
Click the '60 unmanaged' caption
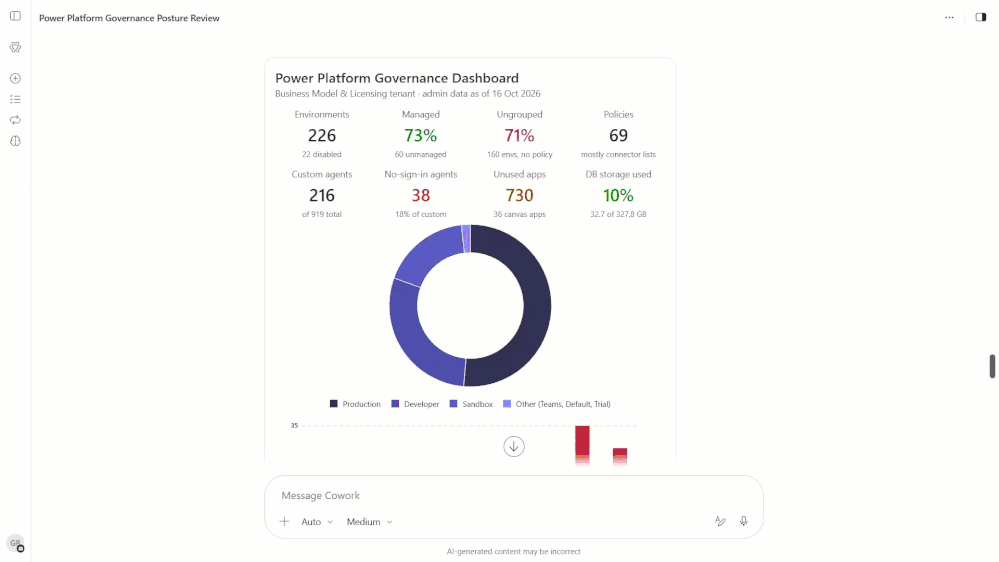420,154
